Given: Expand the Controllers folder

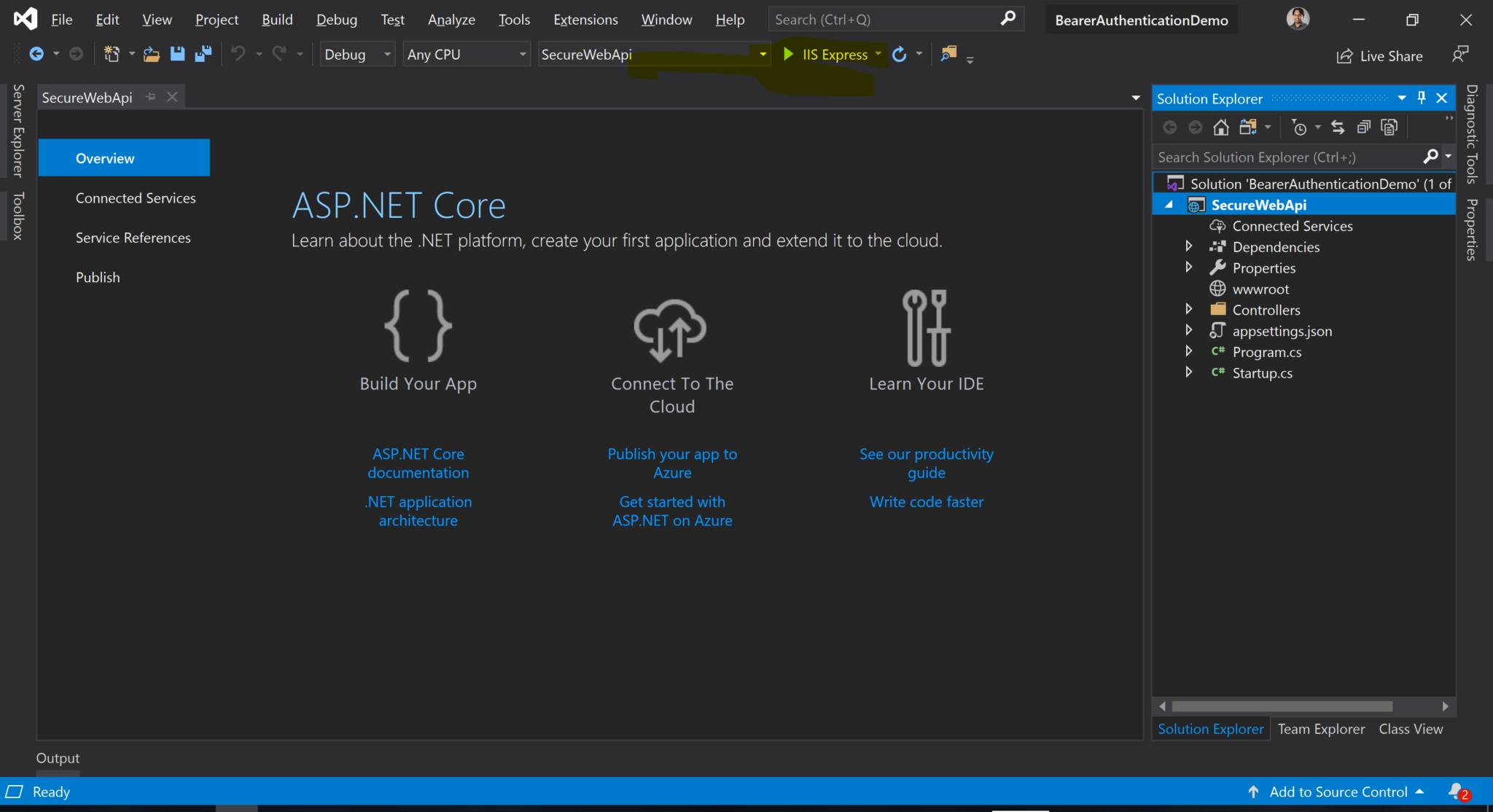Looking at the screenshot, I should [1189, 309].
